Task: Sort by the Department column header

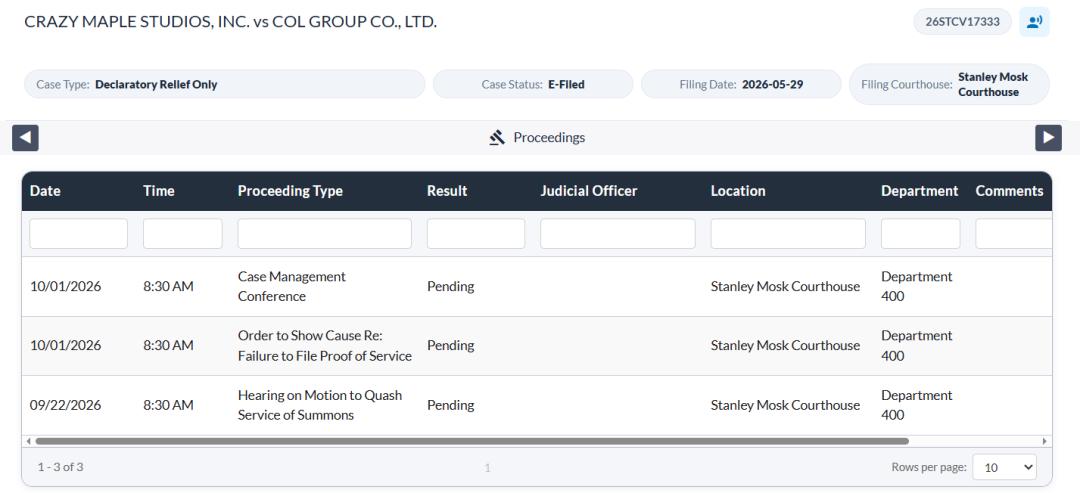Action: tap(920, 191)
